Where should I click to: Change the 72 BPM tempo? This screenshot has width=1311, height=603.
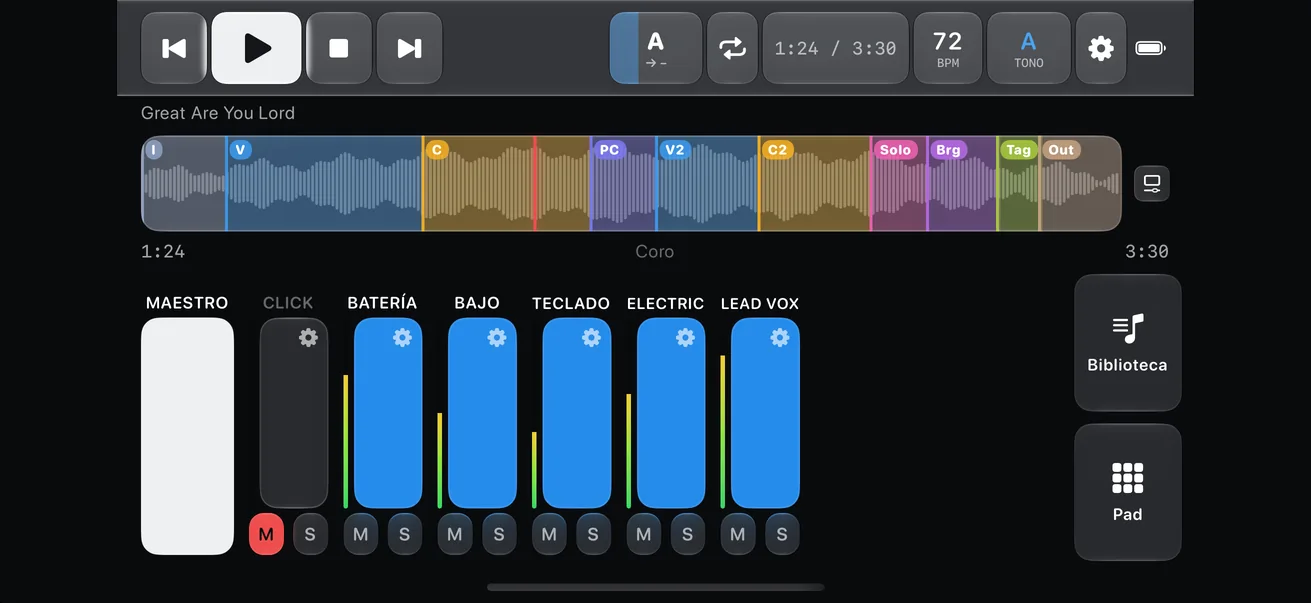click(x=947, y=48)
